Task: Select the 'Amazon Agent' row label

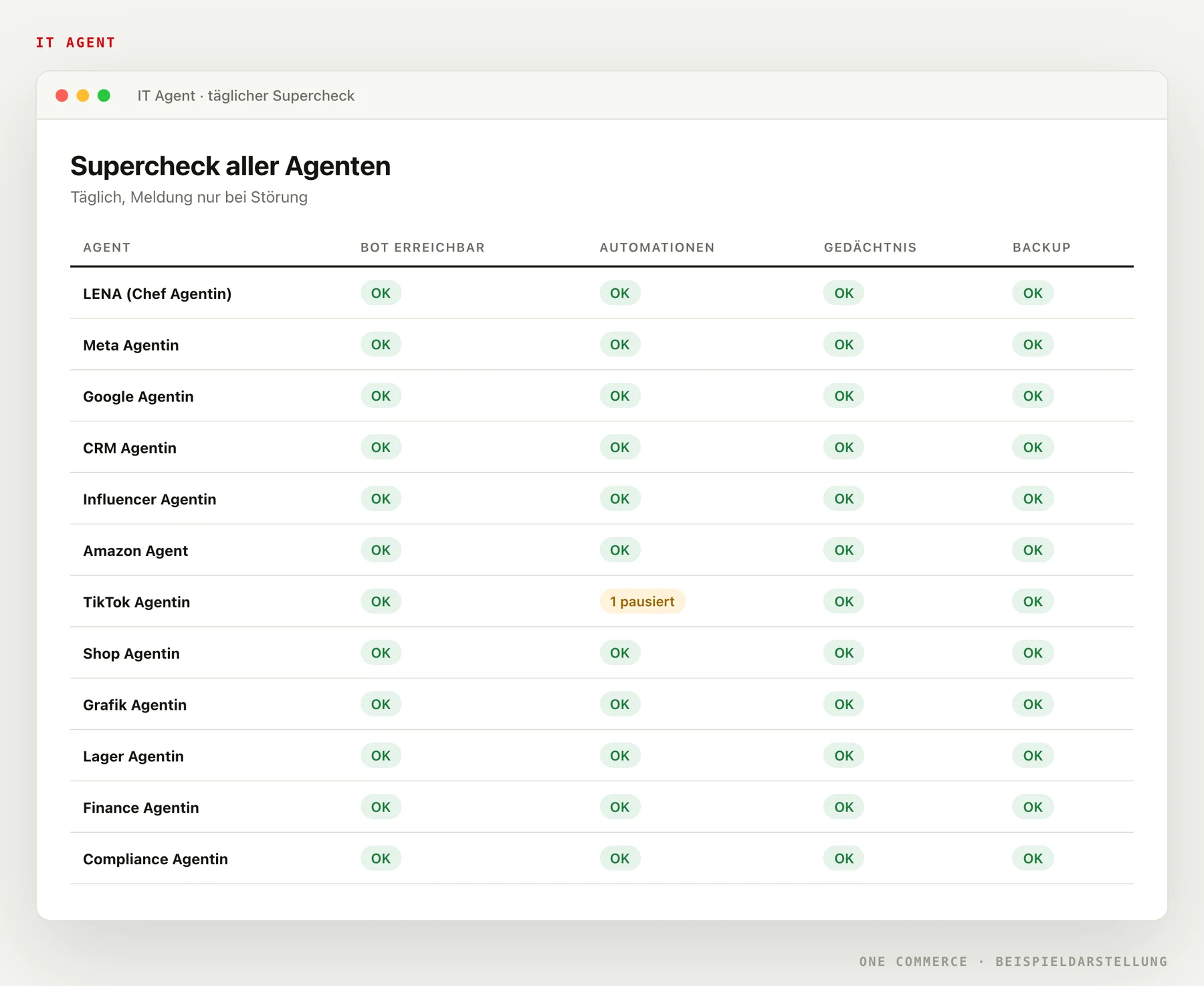Action: pos(136,551)
